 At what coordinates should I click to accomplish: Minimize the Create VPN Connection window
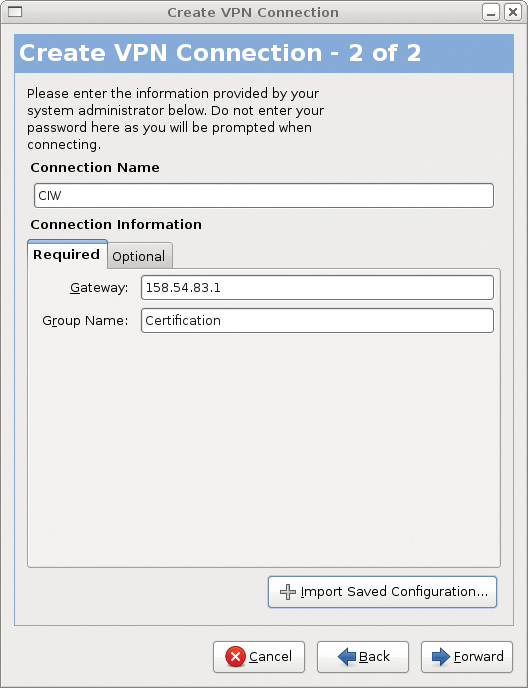pyautogui.click(x=491, y=12)
